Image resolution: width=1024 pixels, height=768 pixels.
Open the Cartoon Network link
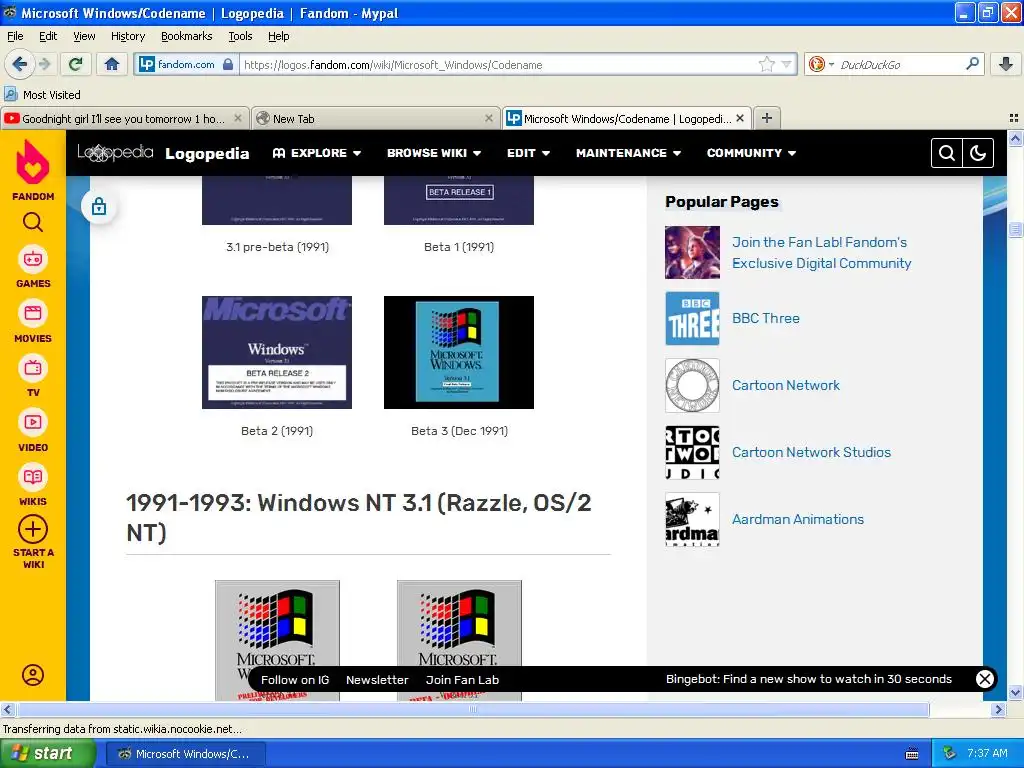786,385
